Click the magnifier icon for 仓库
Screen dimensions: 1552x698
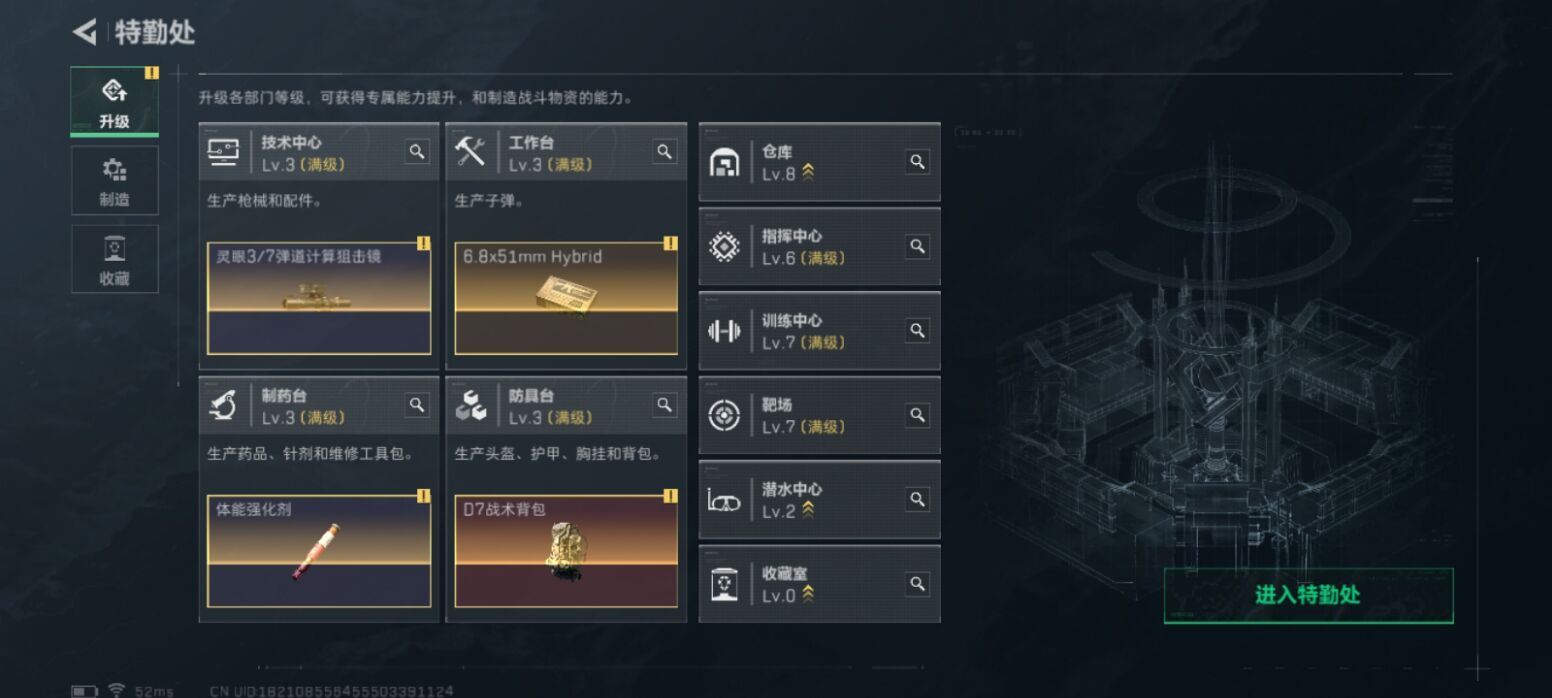tap(917, 162)
